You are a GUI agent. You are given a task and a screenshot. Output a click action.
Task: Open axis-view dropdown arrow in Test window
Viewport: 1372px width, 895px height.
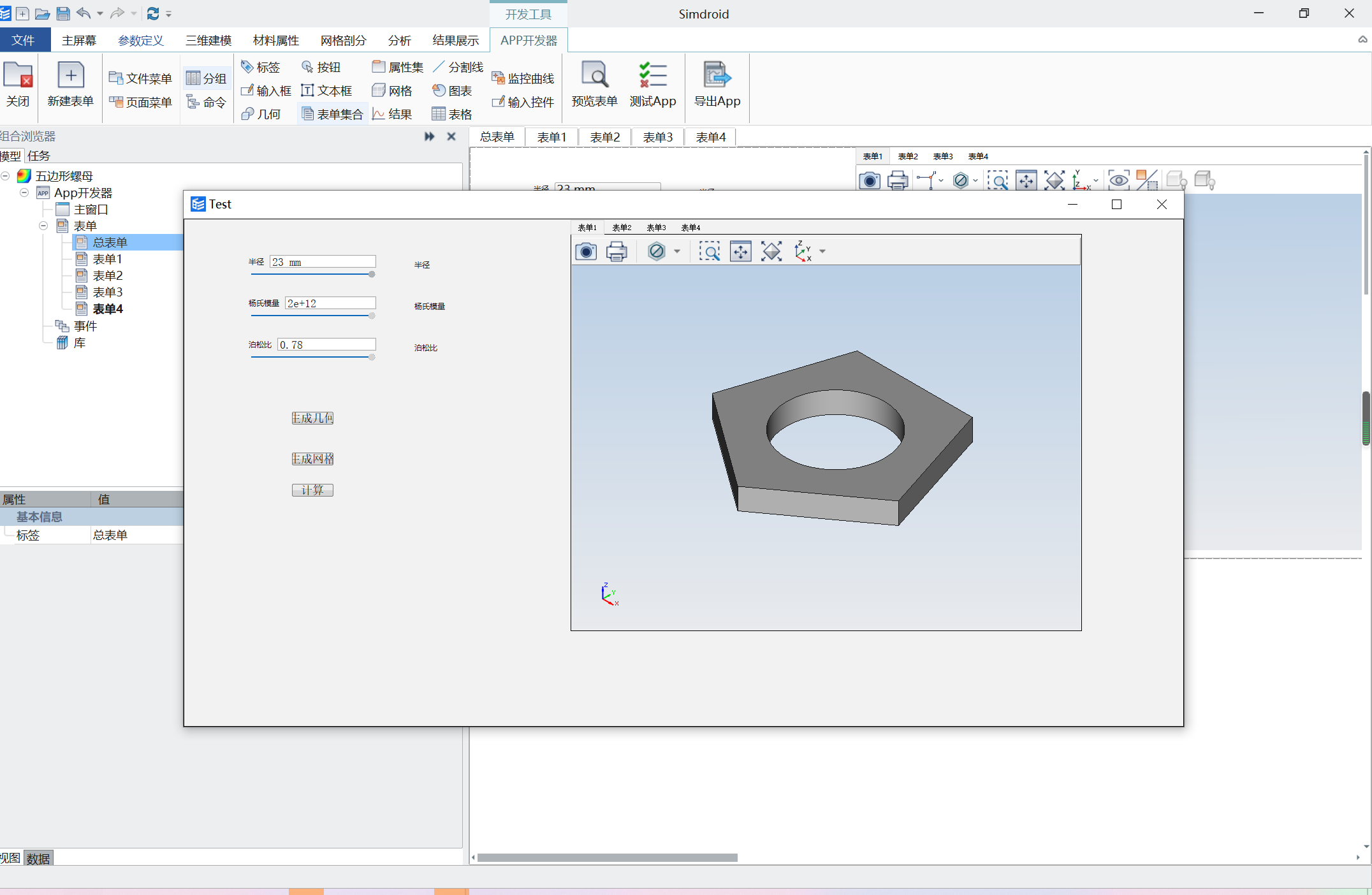[822, 252]
